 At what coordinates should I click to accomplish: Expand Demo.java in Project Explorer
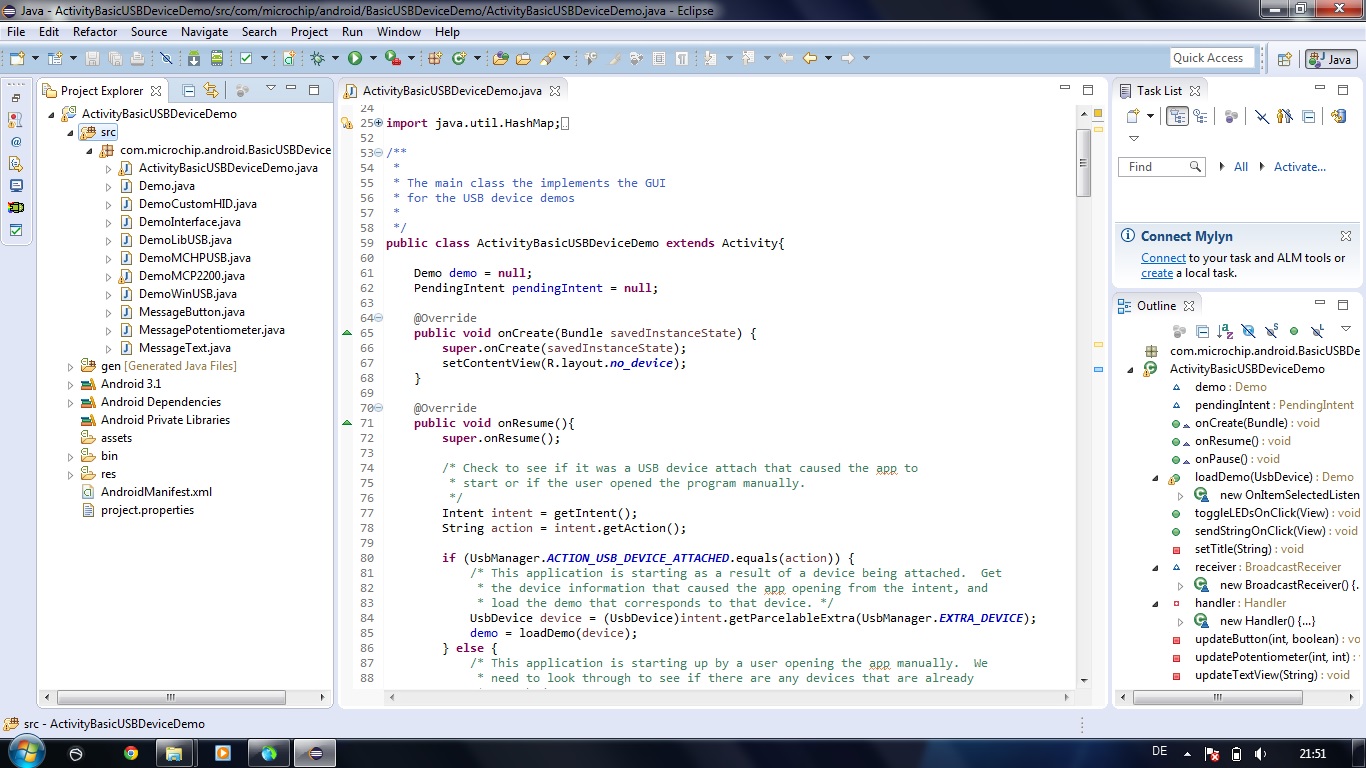click(108, 187)
